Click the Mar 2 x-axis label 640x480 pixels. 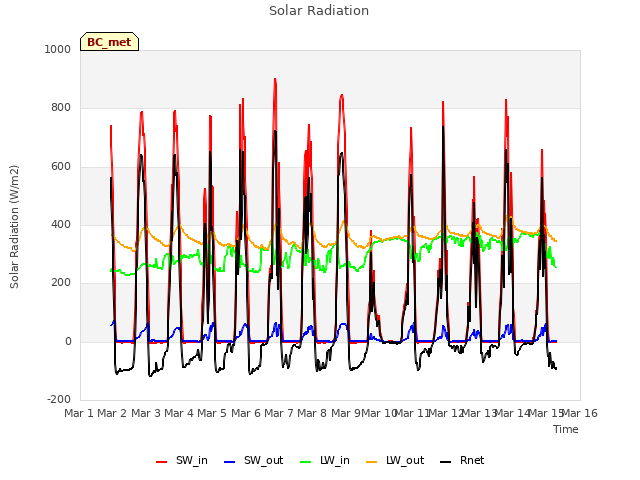[112, 413]
